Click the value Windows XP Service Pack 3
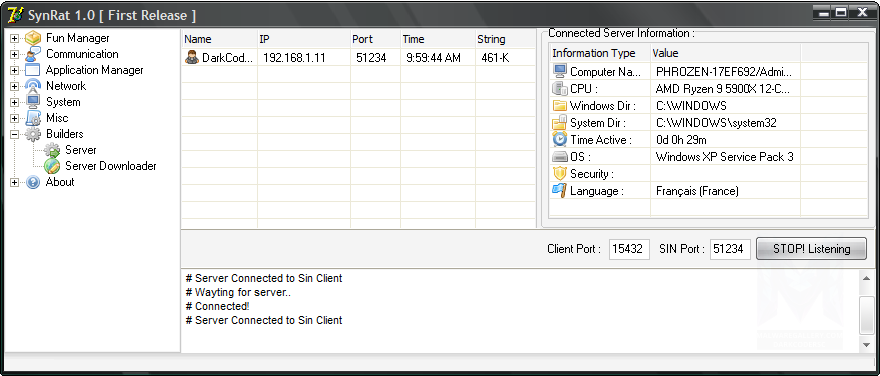Screen dimensions: 880x376 coord(725,157)
